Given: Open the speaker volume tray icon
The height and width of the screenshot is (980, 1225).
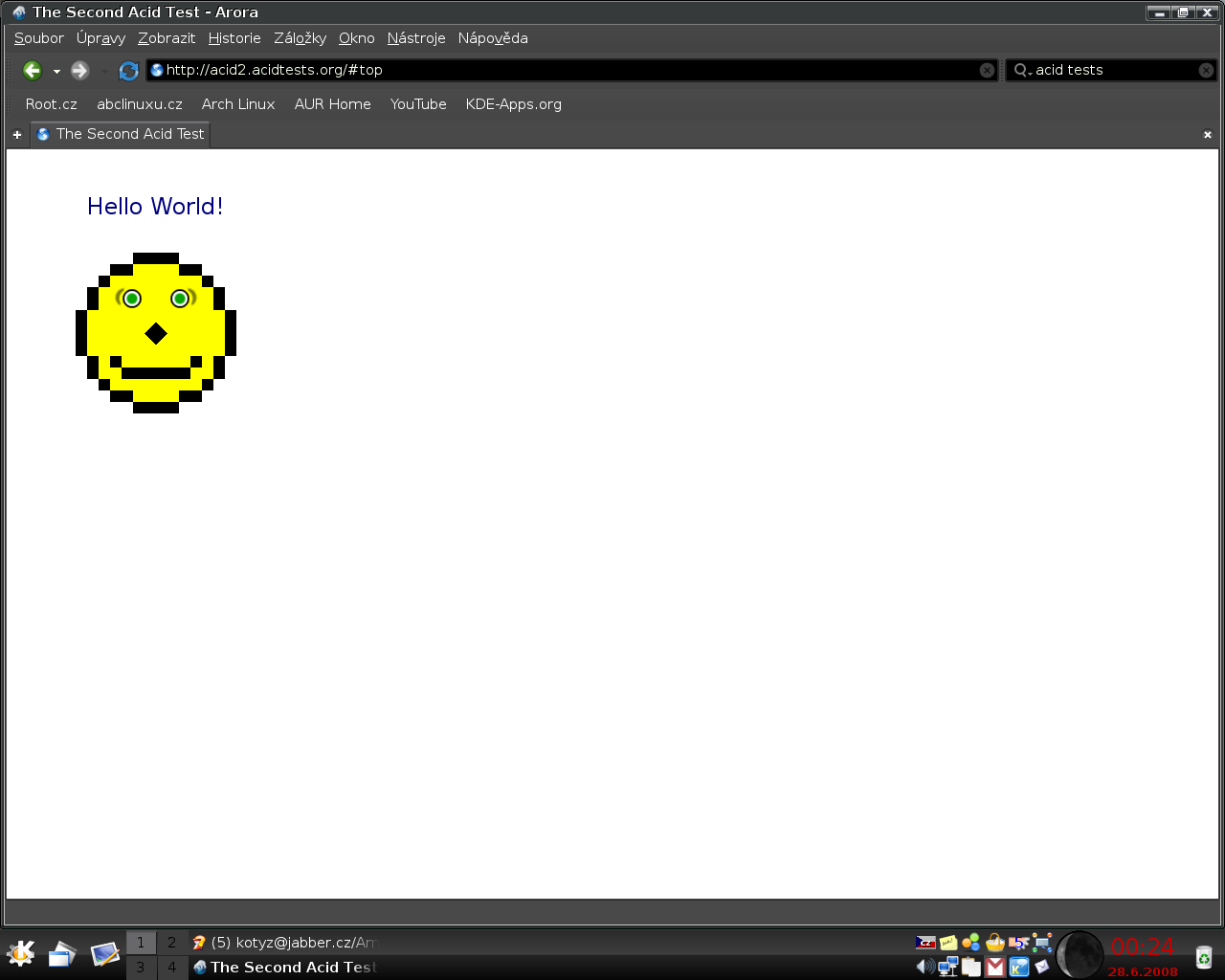Looking at the screenshot, I should pyautogui.click(x=925, y=967).
